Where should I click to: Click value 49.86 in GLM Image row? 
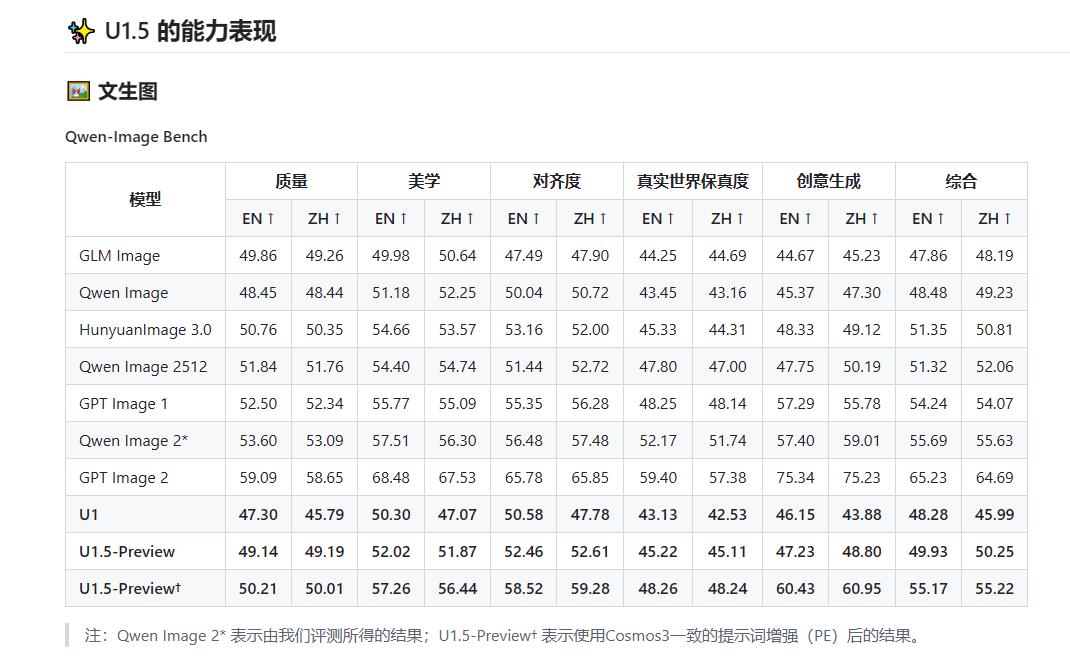tap(258, 256)
